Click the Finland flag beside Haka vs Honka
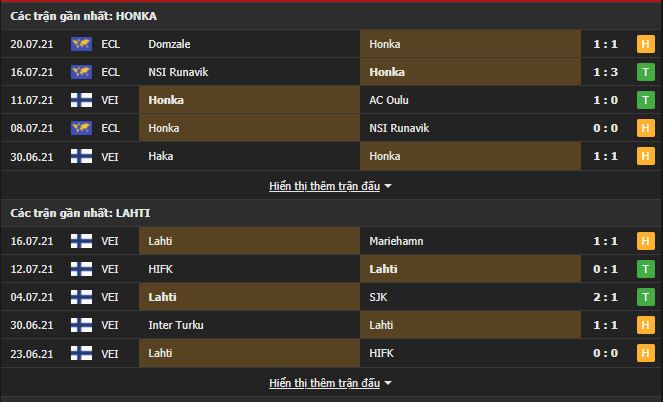663x402 pixels. point(81,156)
